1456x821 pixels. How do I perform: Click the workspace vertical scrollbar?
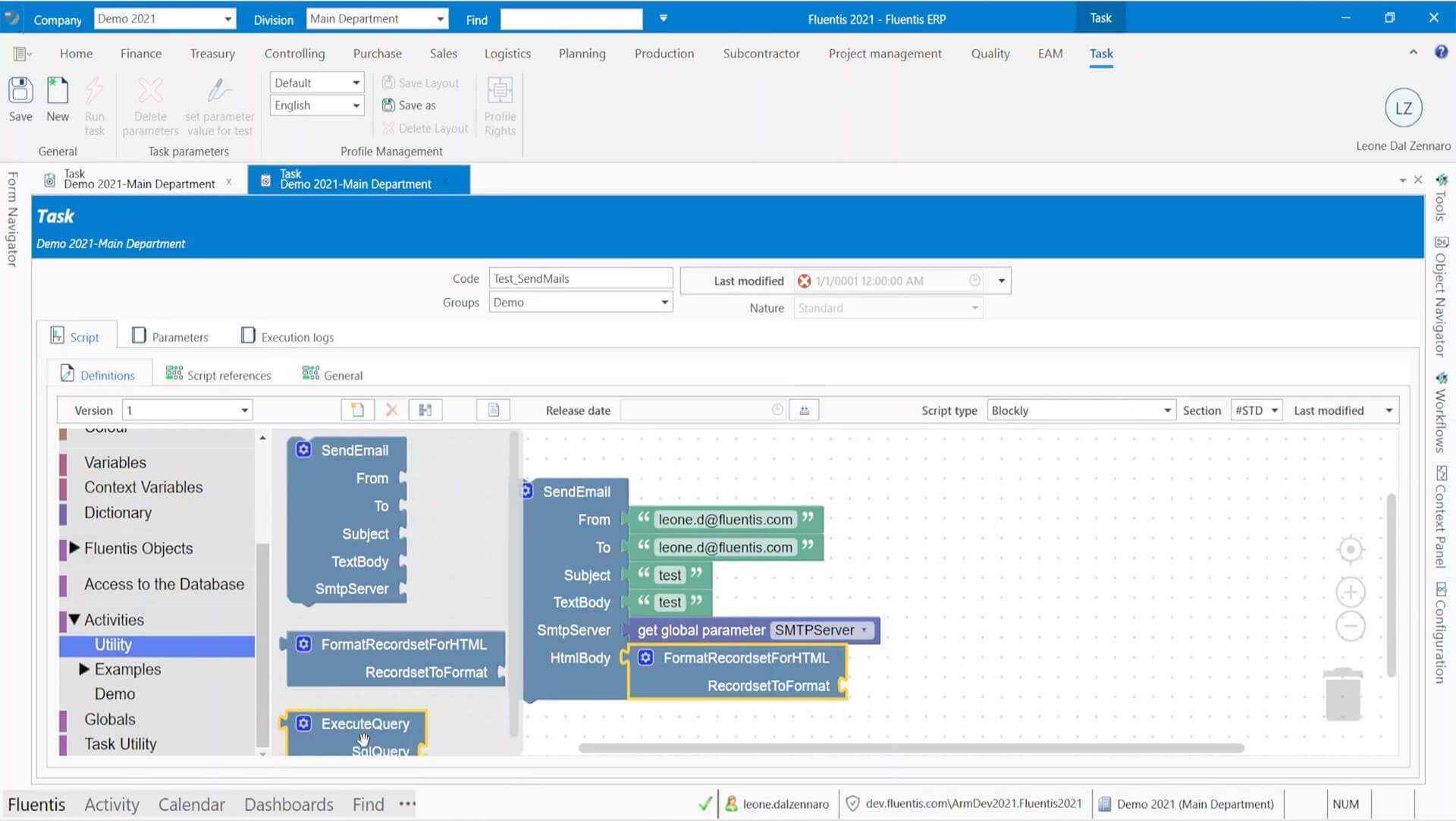tap(1392, 584)
